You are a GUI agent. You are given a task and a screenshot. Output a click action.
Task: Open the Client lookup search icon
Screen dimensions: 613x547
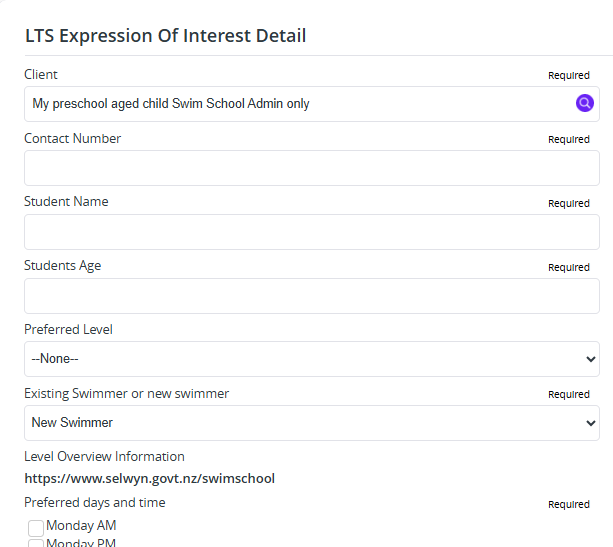click(x=584, y=103)
